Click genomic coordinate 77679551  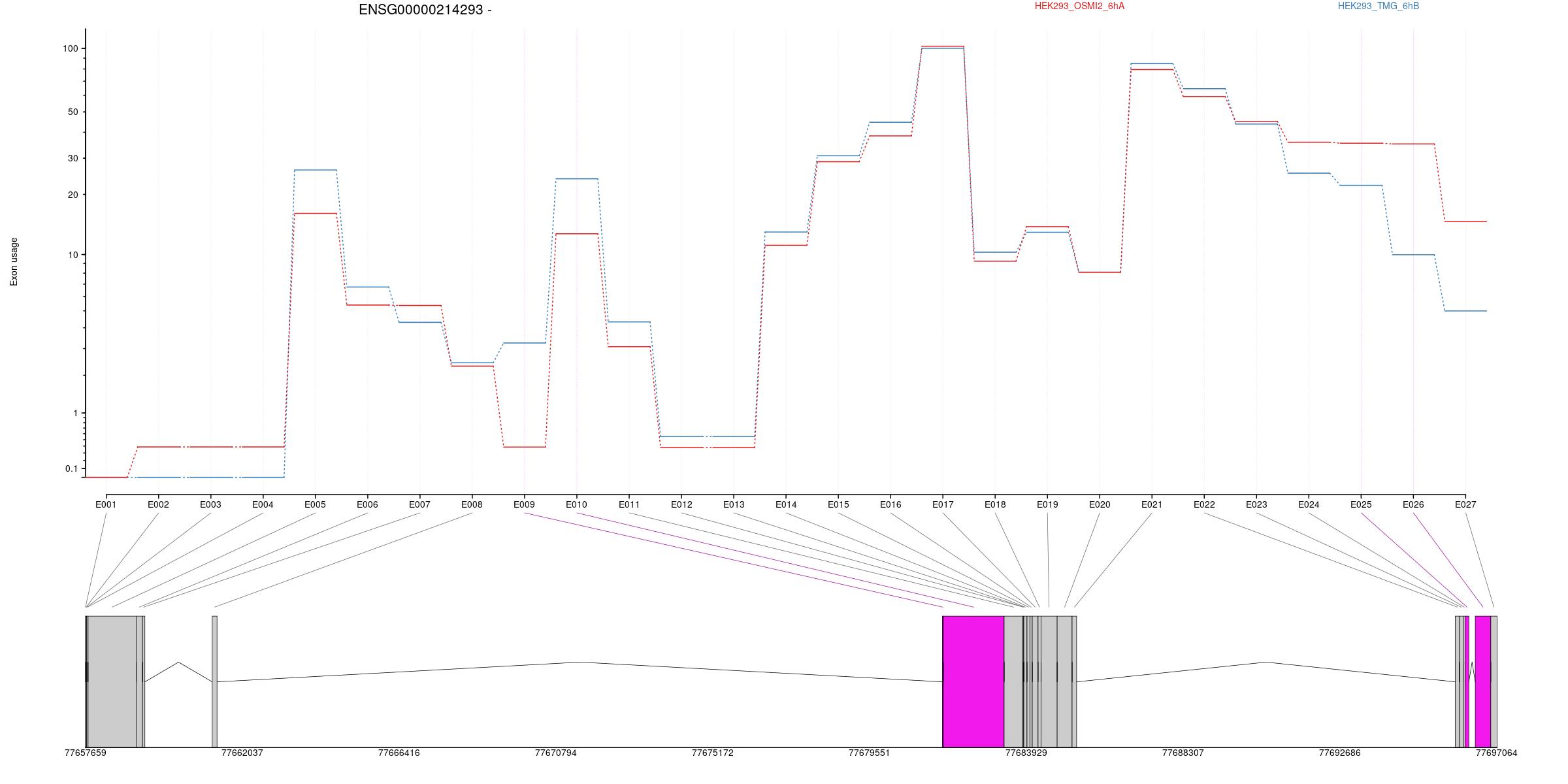click(870, 753)
